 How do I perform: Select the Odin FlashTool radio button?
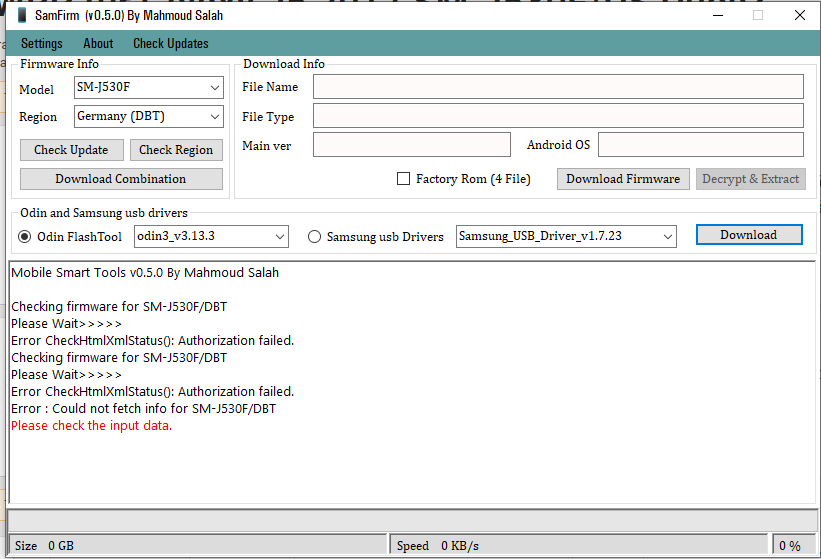pos(25,237)
